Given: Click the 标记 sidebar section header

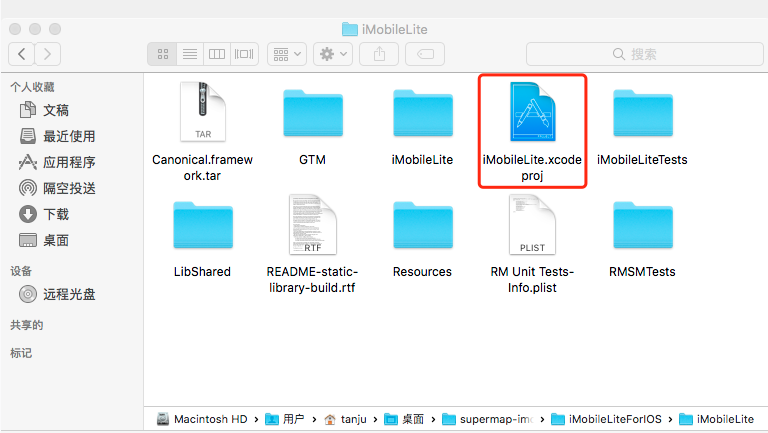Looking at the screenshot, I should pyautogui.click(x=21, y=353).
